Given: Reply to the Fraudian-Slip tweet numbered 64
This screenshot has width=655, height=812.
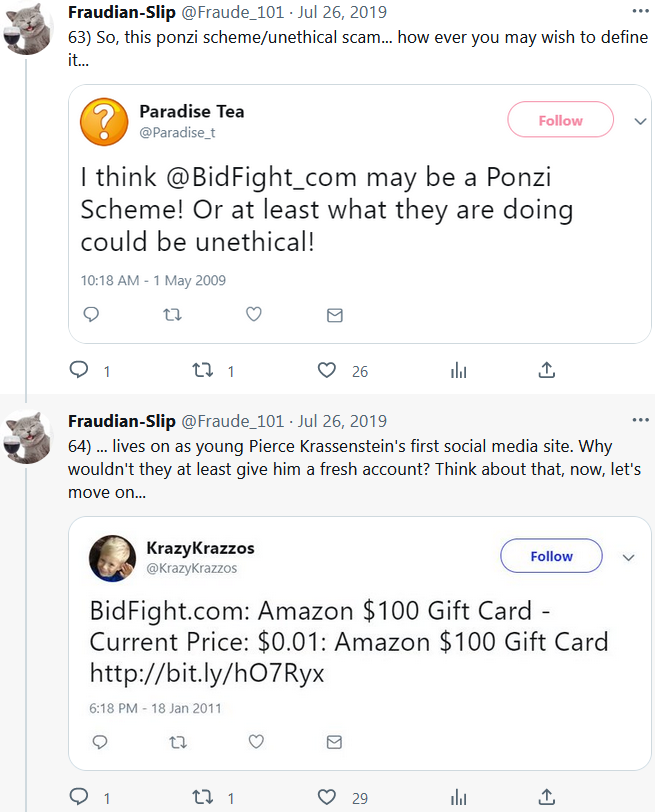Looking at the screenshot, I should pyautogui.click(x=79, y=798).
